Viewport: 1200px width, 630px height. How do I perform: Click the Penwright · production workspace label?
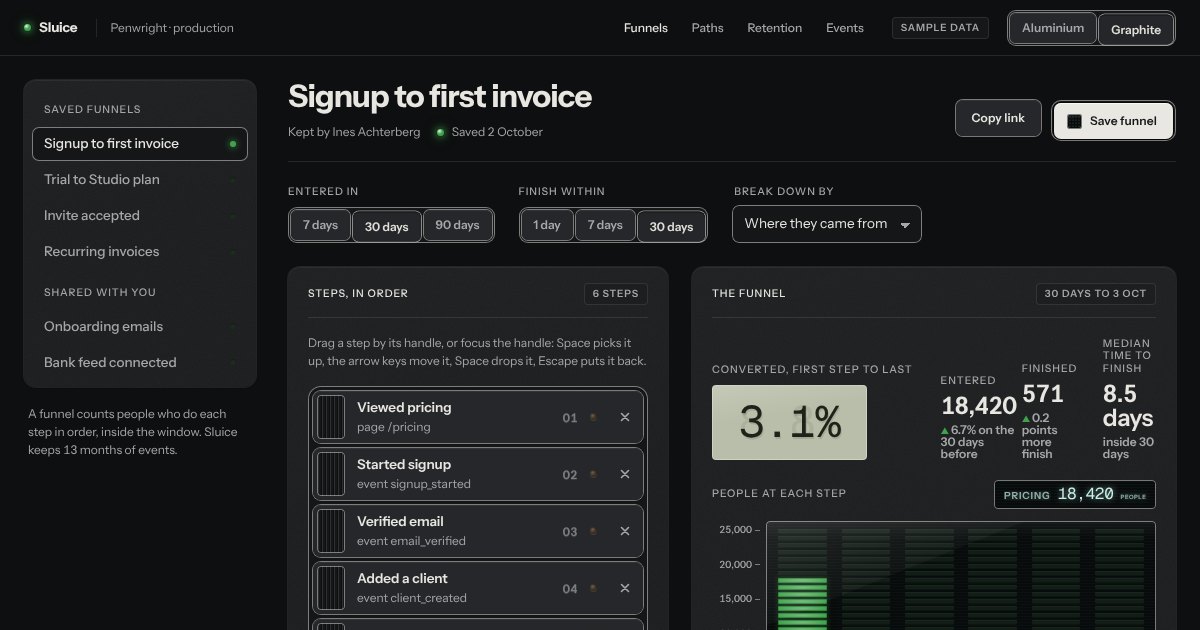(172, 28)
